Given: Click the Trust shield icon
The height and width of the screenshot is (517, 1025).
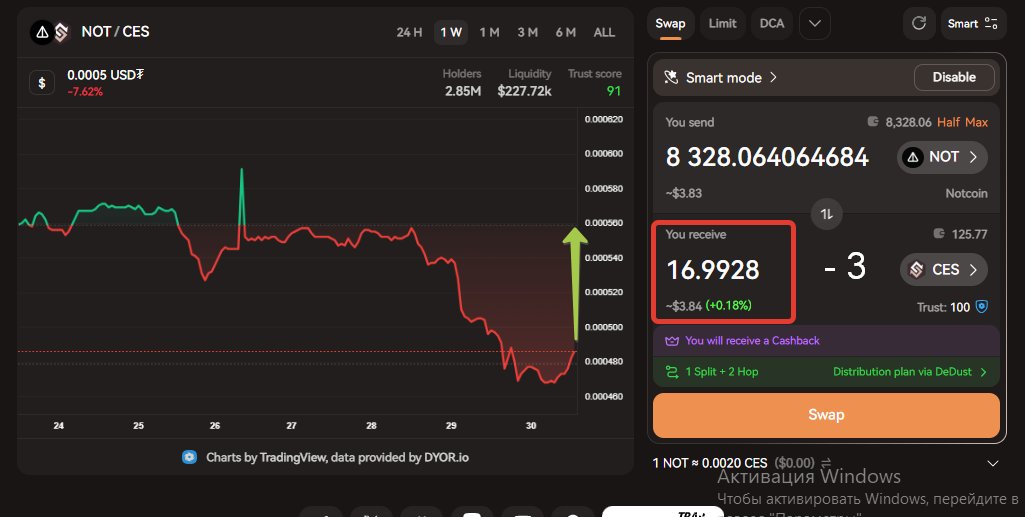Looking at the screenshot, I should click(981, 307).
